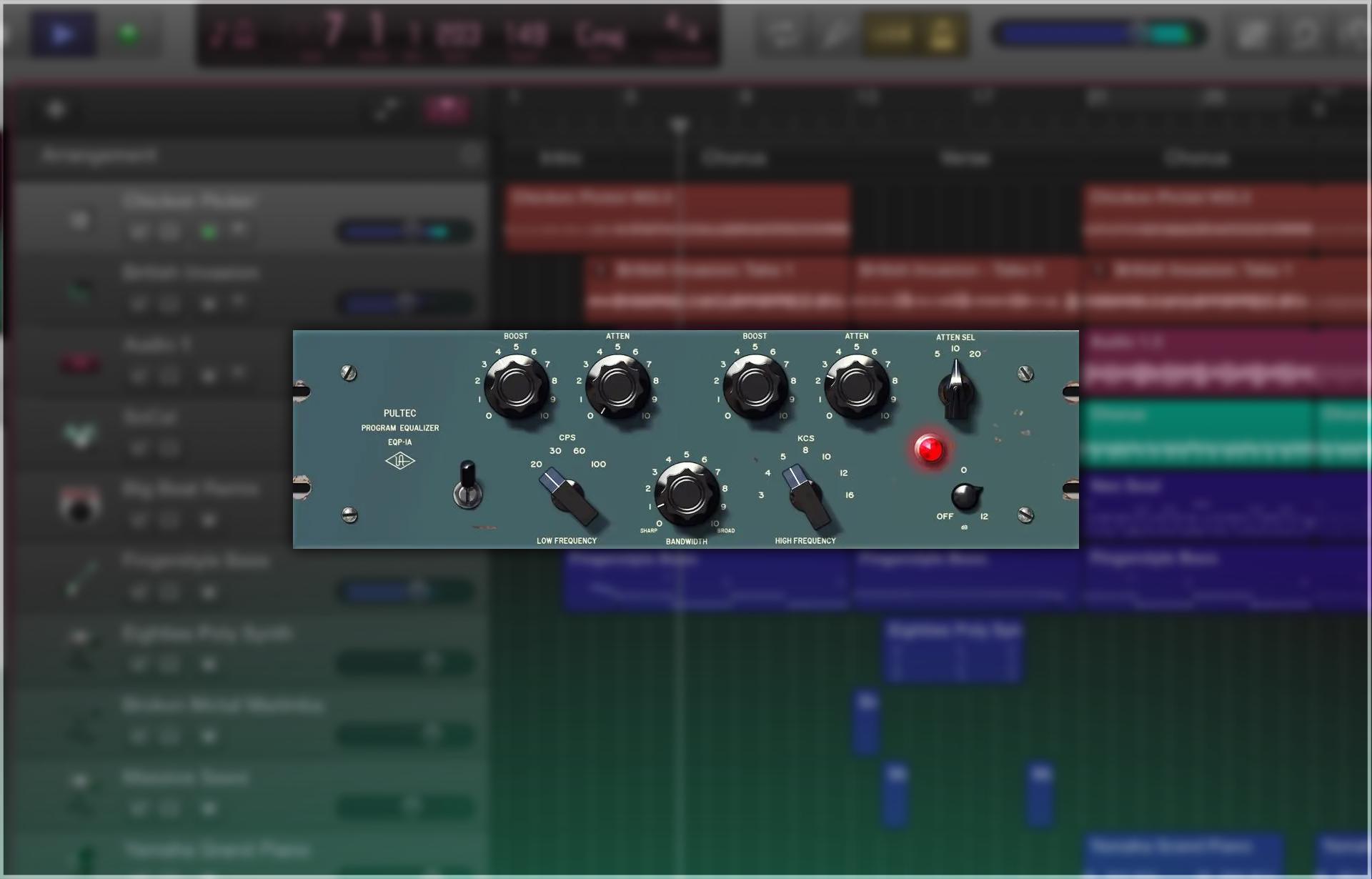Select the Intro arrangement marker
The height and width of the screenshot is (879, 1372).
click(561, 158)
